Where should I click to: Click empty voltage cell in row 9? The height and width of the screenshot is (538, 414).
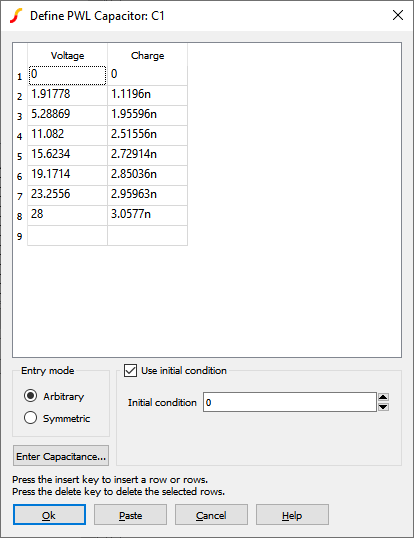click(x=68, y=235)
